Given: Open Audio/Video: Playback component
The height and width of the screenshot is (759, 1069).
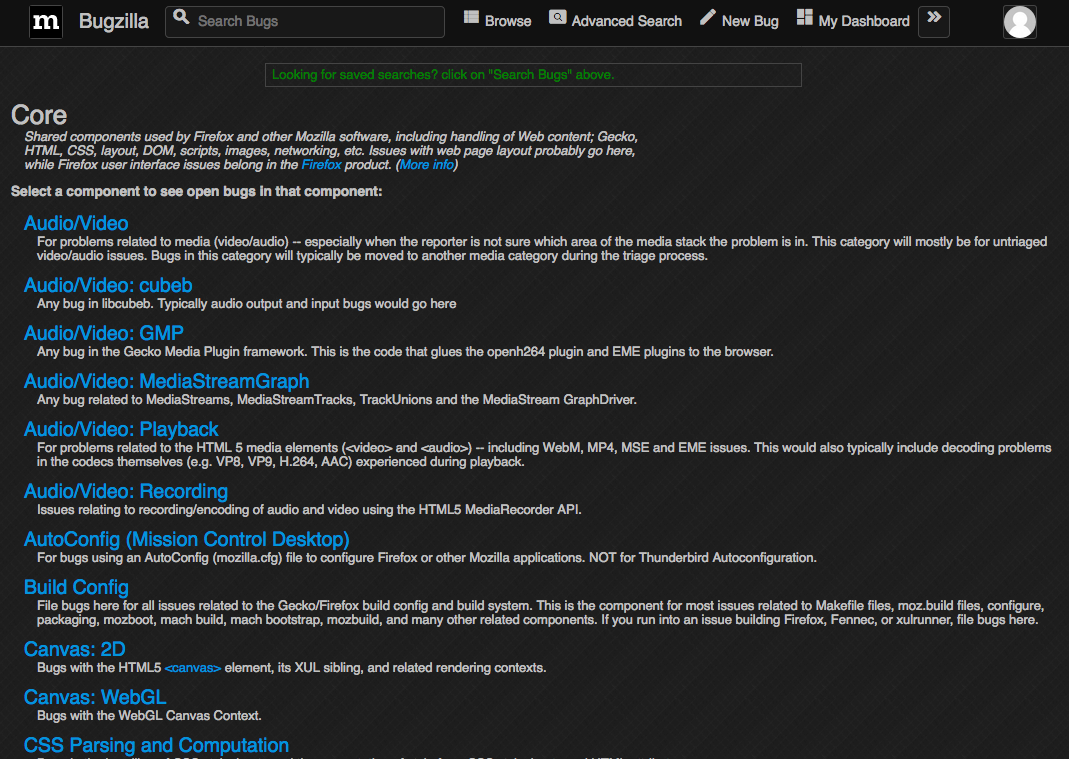Looking at the screenshot, I should click(121, 429).
